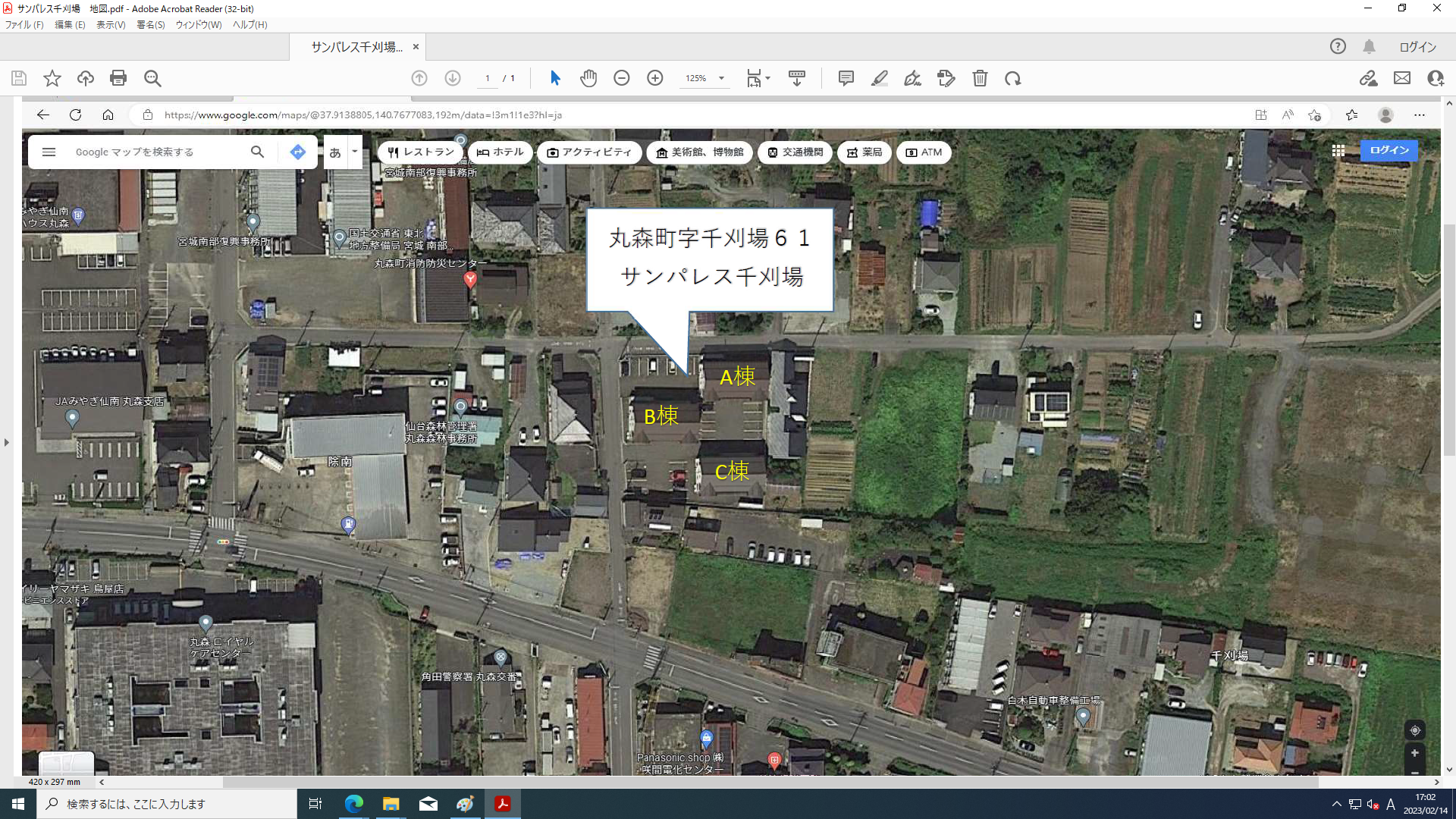
Task: Open notifications bell
Action: [1369, 46]
